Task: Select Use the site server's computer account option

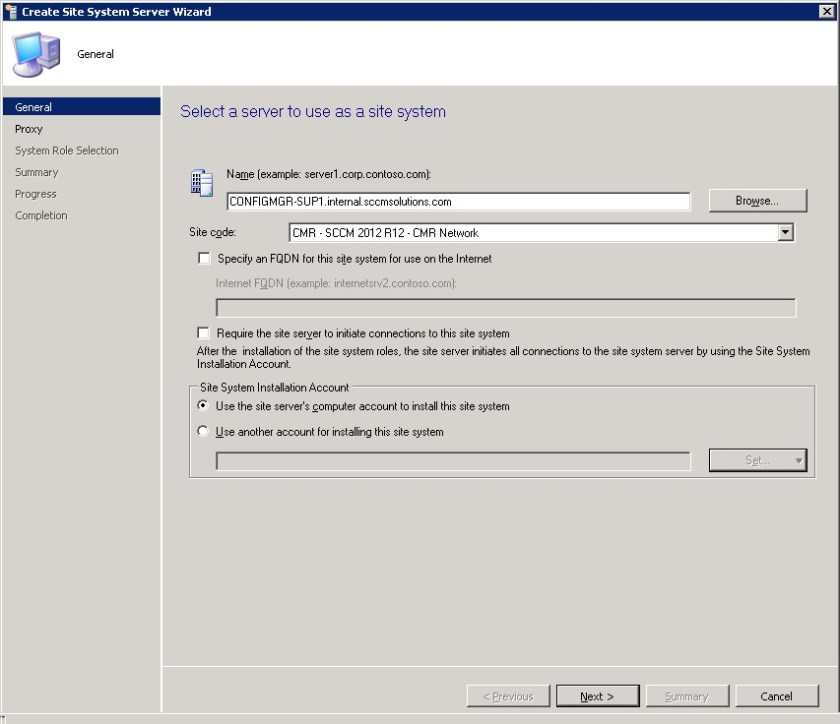Action: coord(204,406)
